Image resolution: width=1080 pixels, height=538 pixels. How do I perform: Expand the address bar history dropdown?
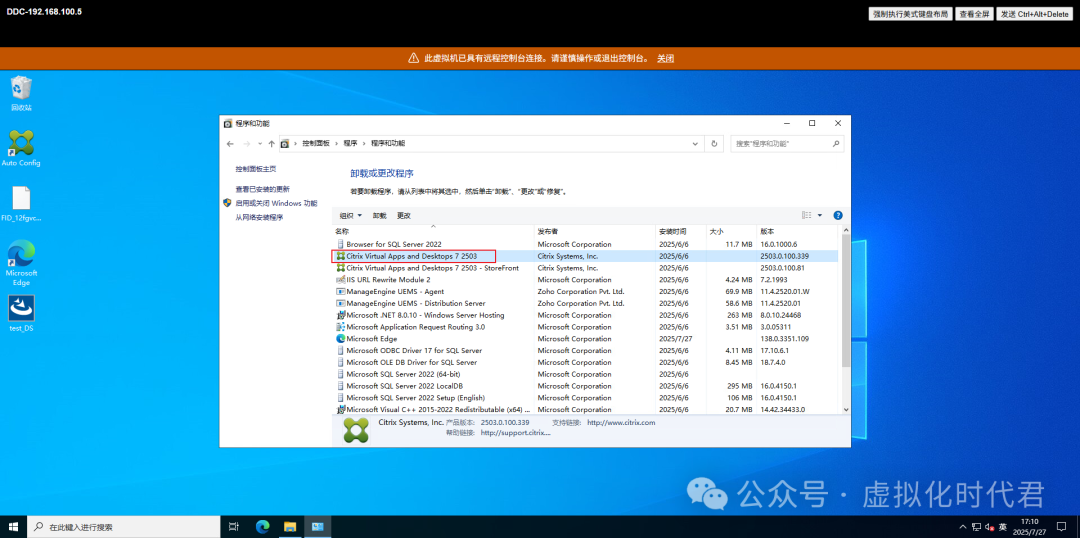(696, 144)
